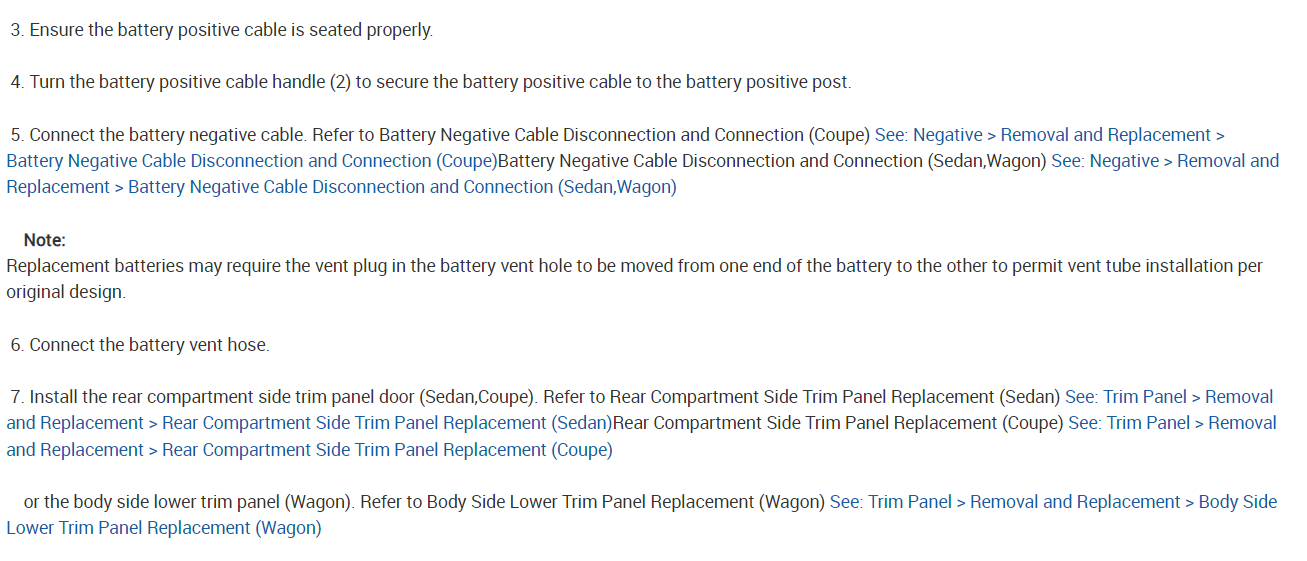Click black unlinked "Rear Compartment Side Trim... (Coupe)" text
This screenshot has height=561, width=1307.
pos(838,423)
